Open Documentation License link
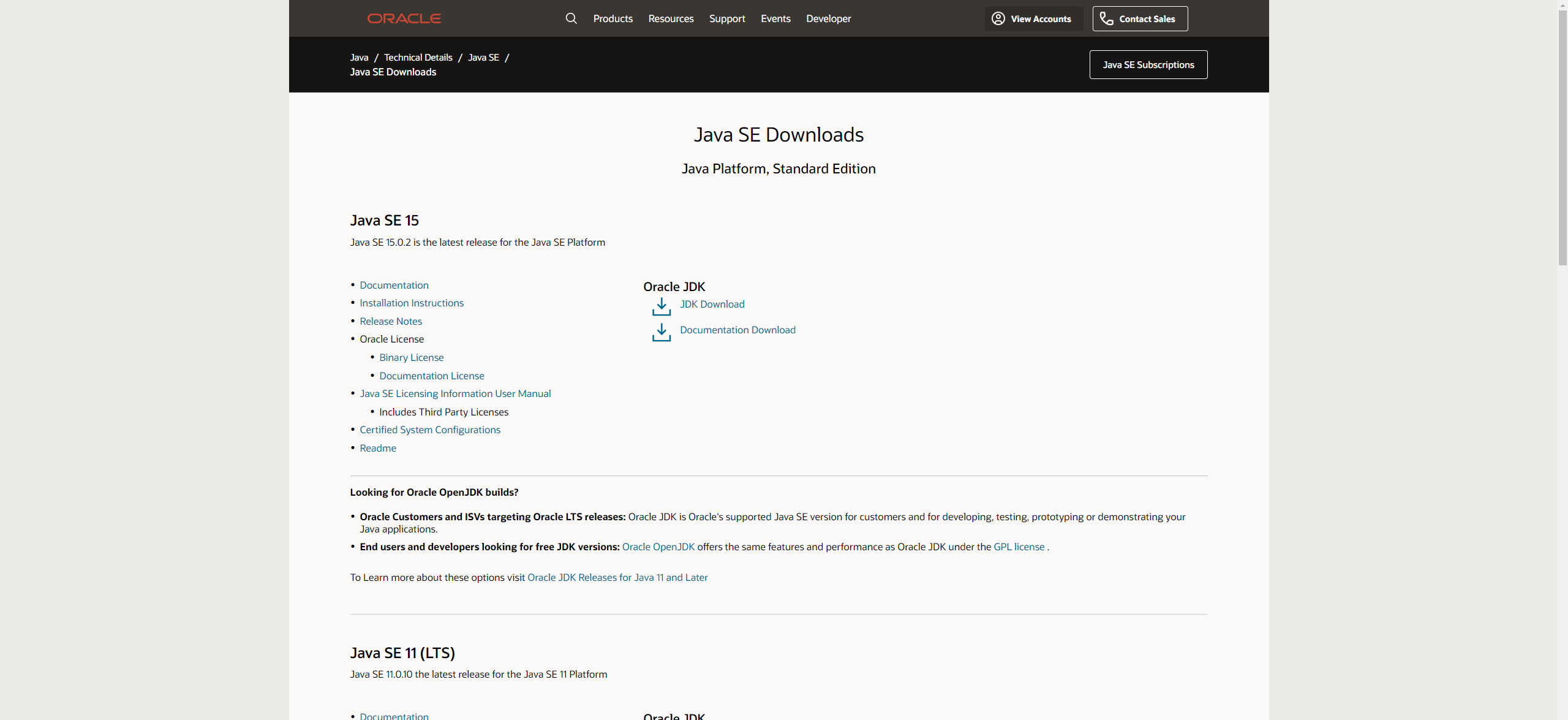The width and height of the screenshot is (1568, 720). pos(431,376)
